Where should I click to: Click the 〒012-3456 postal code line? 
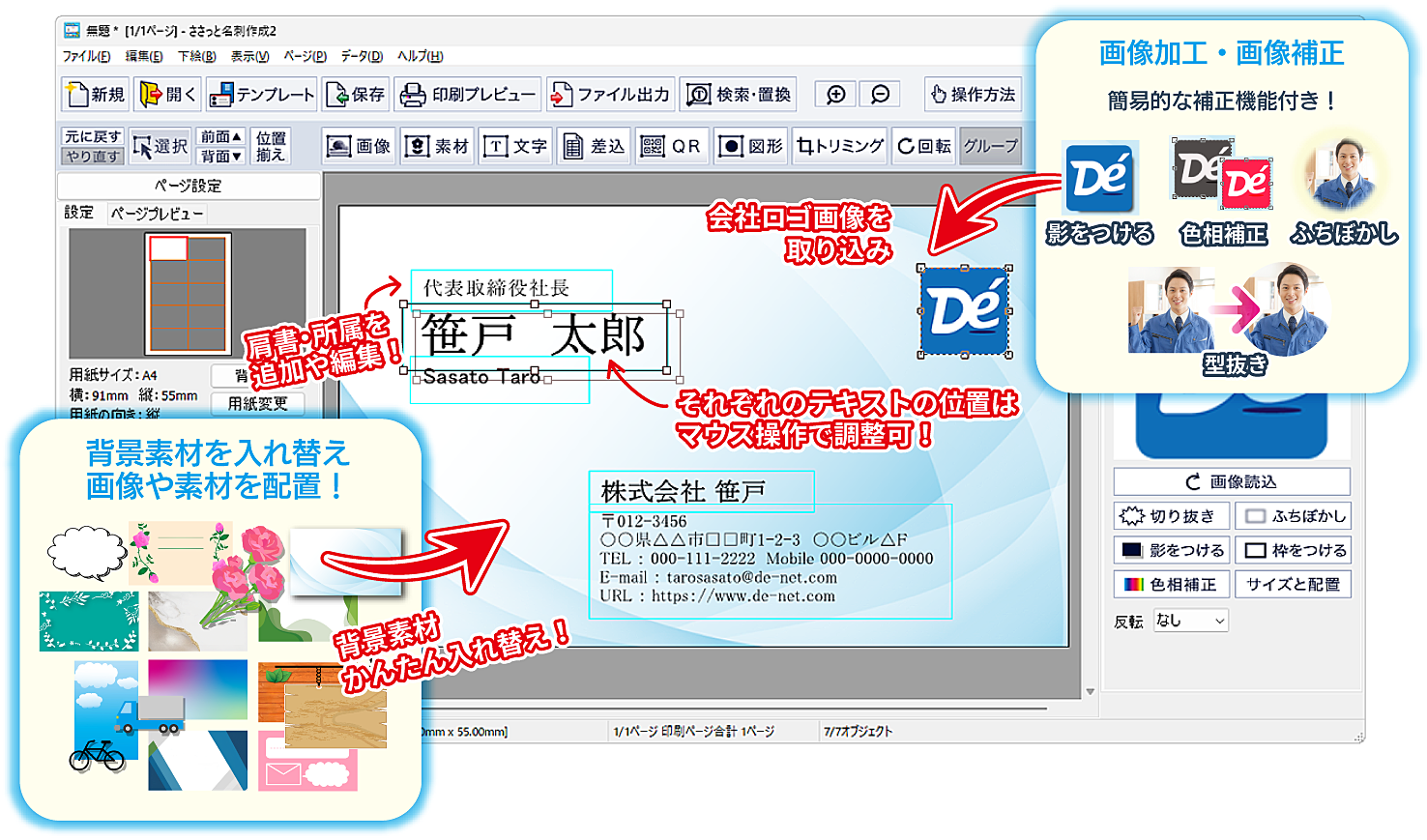pos(644,522)
